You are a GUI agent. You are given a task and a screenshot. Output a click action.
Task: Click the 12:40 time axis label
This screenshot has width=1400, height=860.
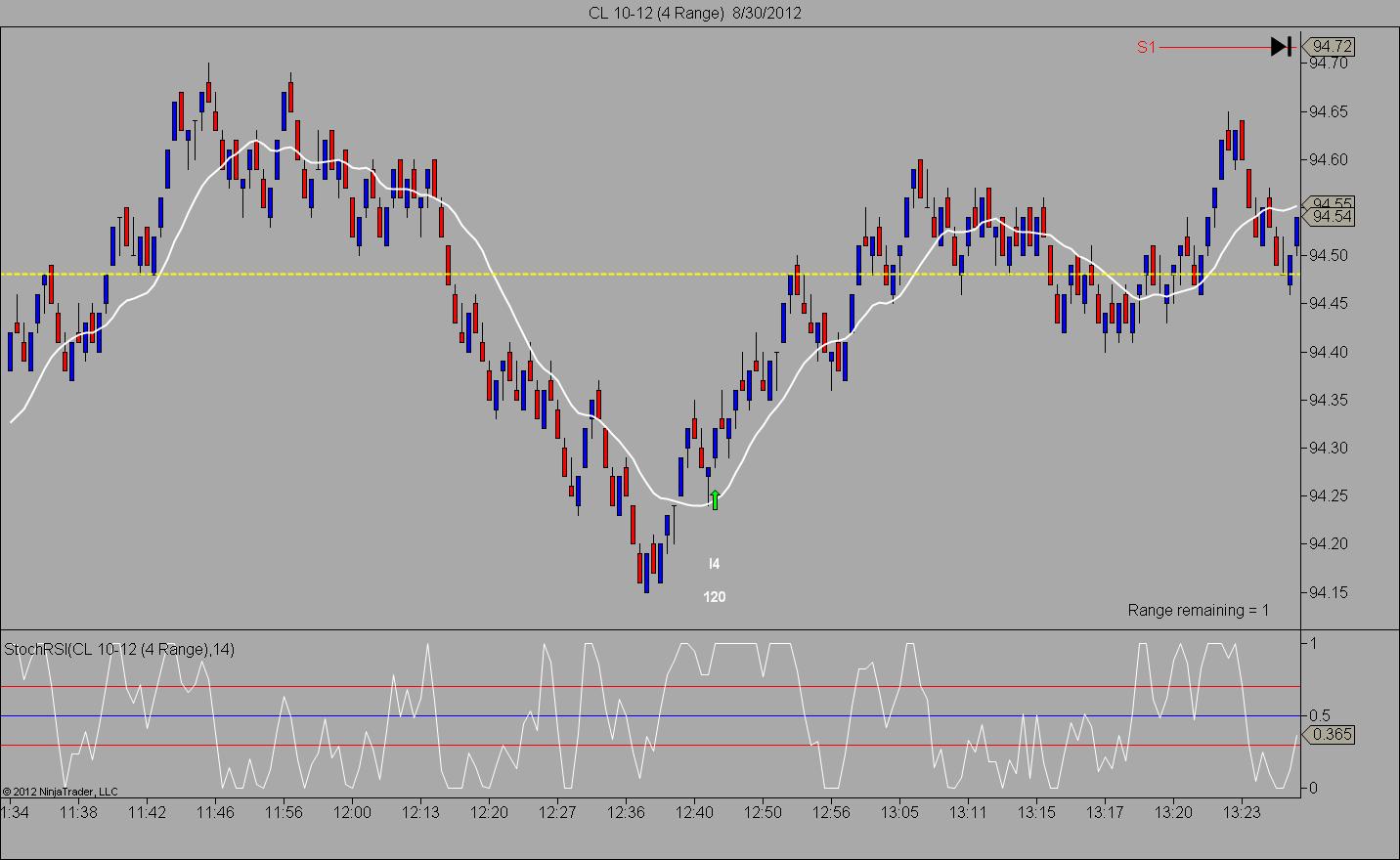click(x=694, y=812)
